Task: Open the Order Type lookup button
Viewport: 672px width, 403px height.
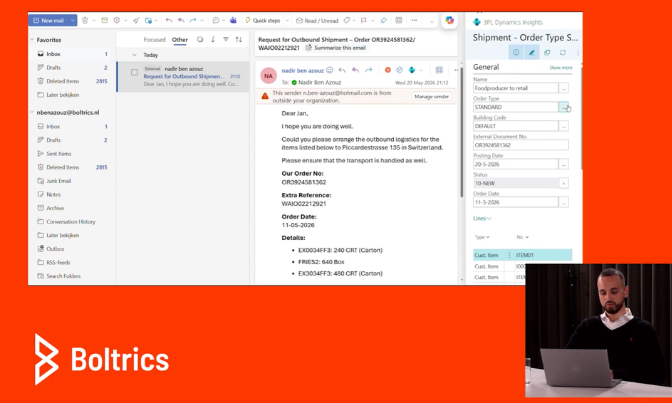Action: click(564, 107)
